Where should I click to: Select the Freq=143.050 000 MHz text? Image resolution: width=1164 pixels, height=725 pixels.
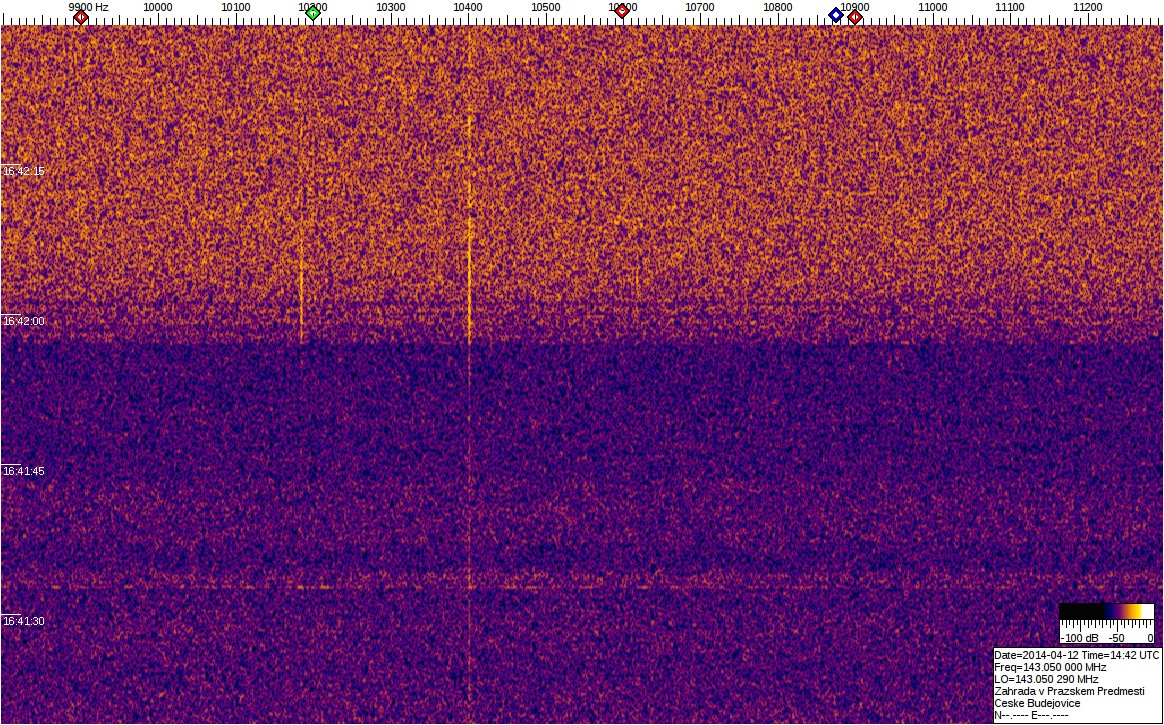tap(1050, 667)
